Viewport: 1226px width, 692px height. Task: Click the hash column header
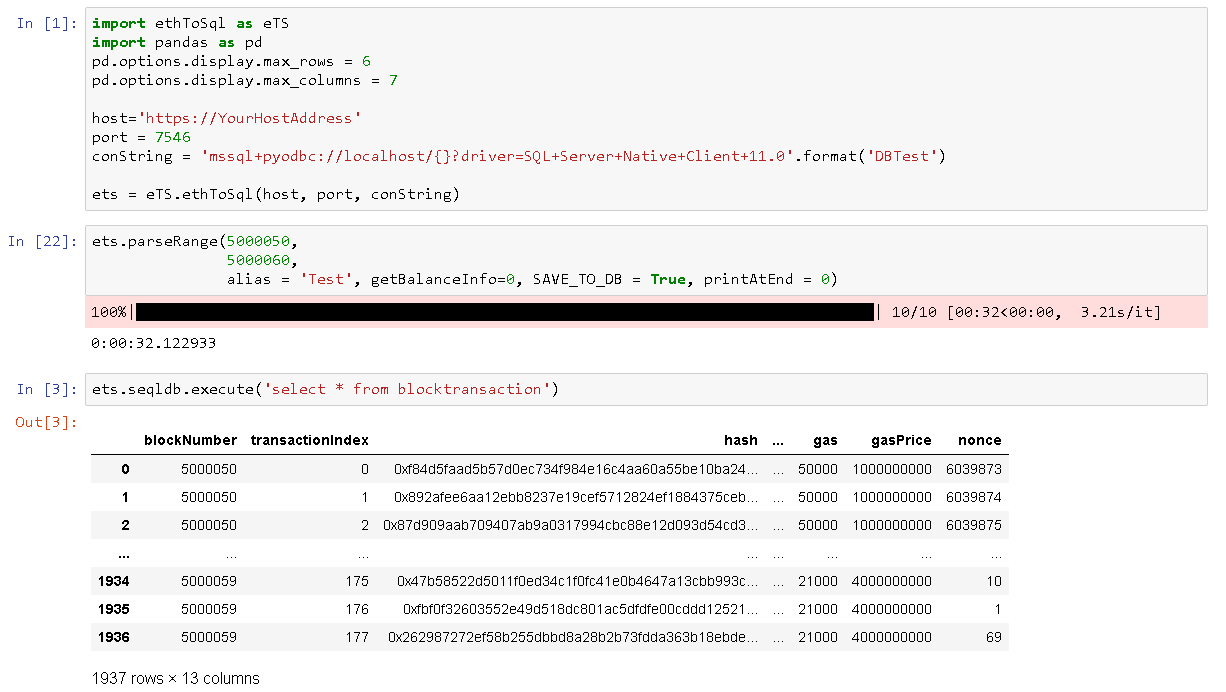741,440
